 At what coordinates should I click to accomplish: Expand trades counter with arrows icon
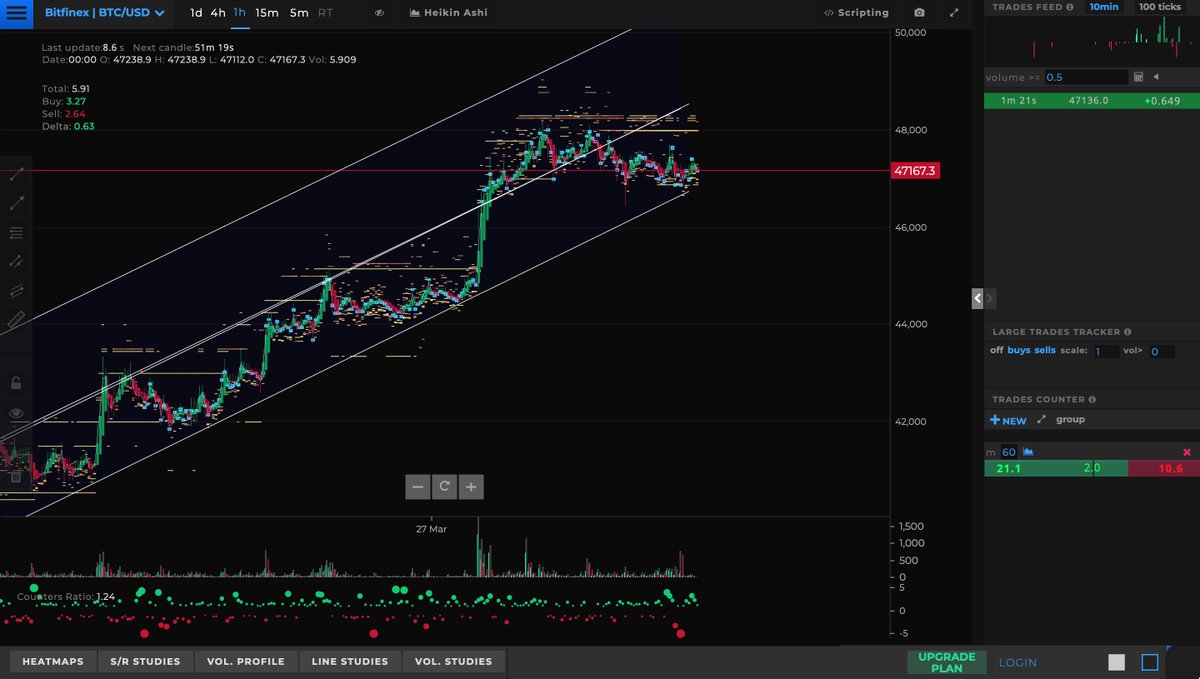tap(1042, 420)
